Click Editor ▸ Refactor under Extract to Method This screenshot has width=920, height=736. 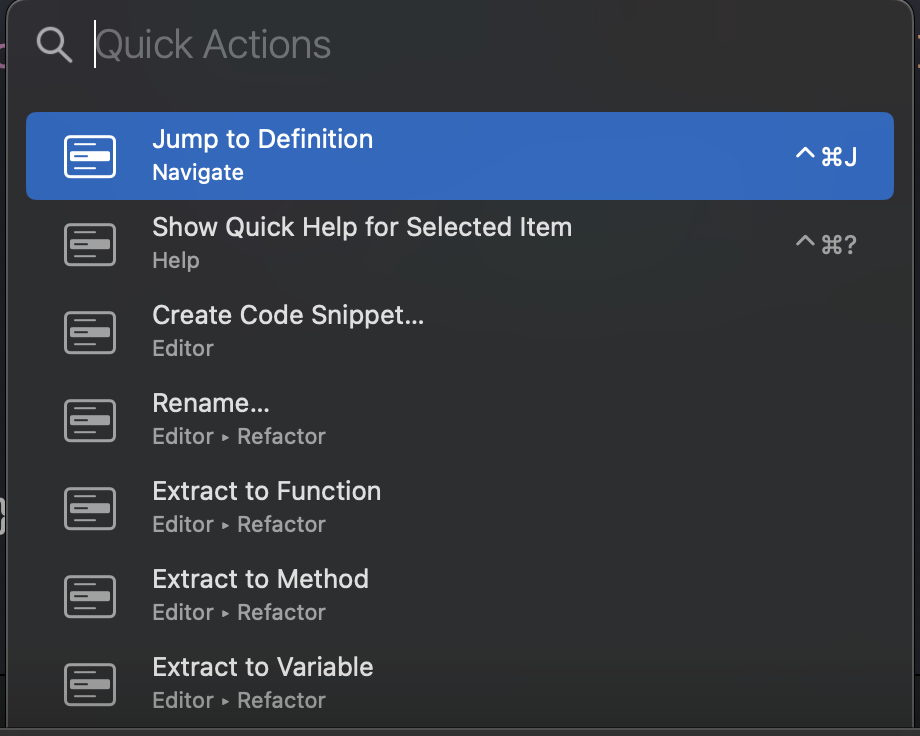[239, 613]
